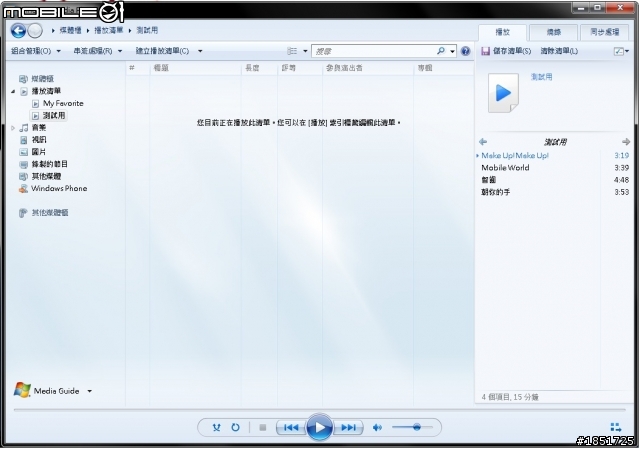Select the track lasting 4:48
Image resolution: width=640 pixels, height=449 pixels.
tap(554, 180)
